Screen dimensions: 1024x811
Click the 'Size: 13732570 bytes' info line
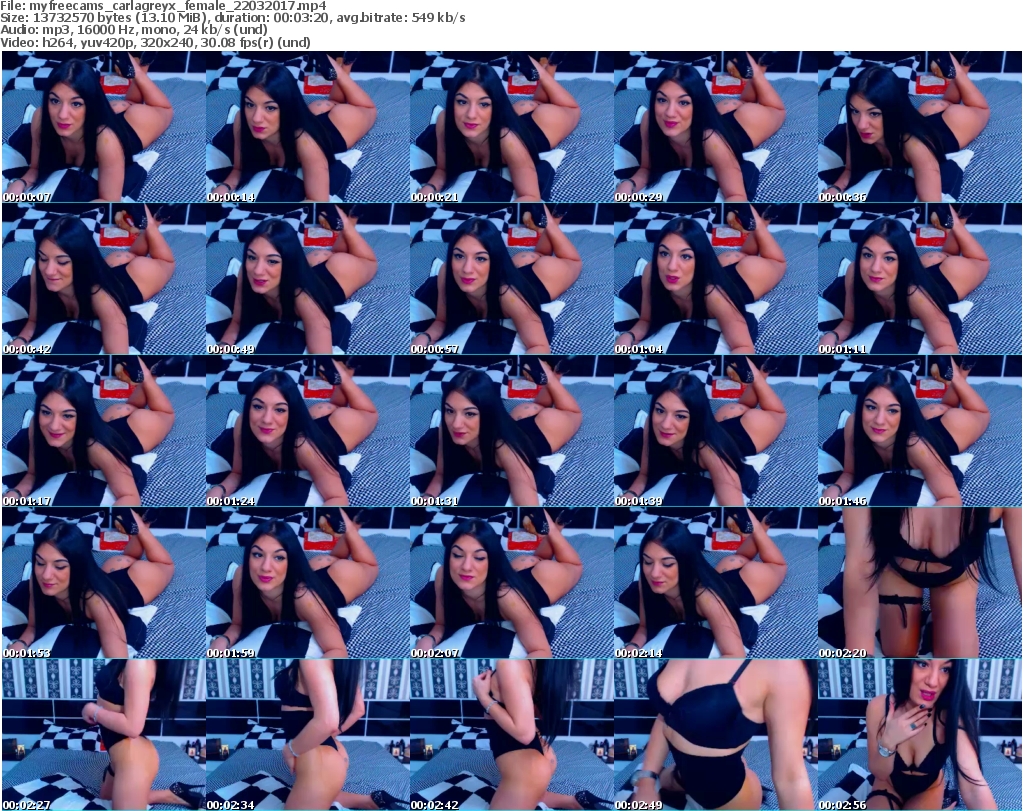coord(232,18)
